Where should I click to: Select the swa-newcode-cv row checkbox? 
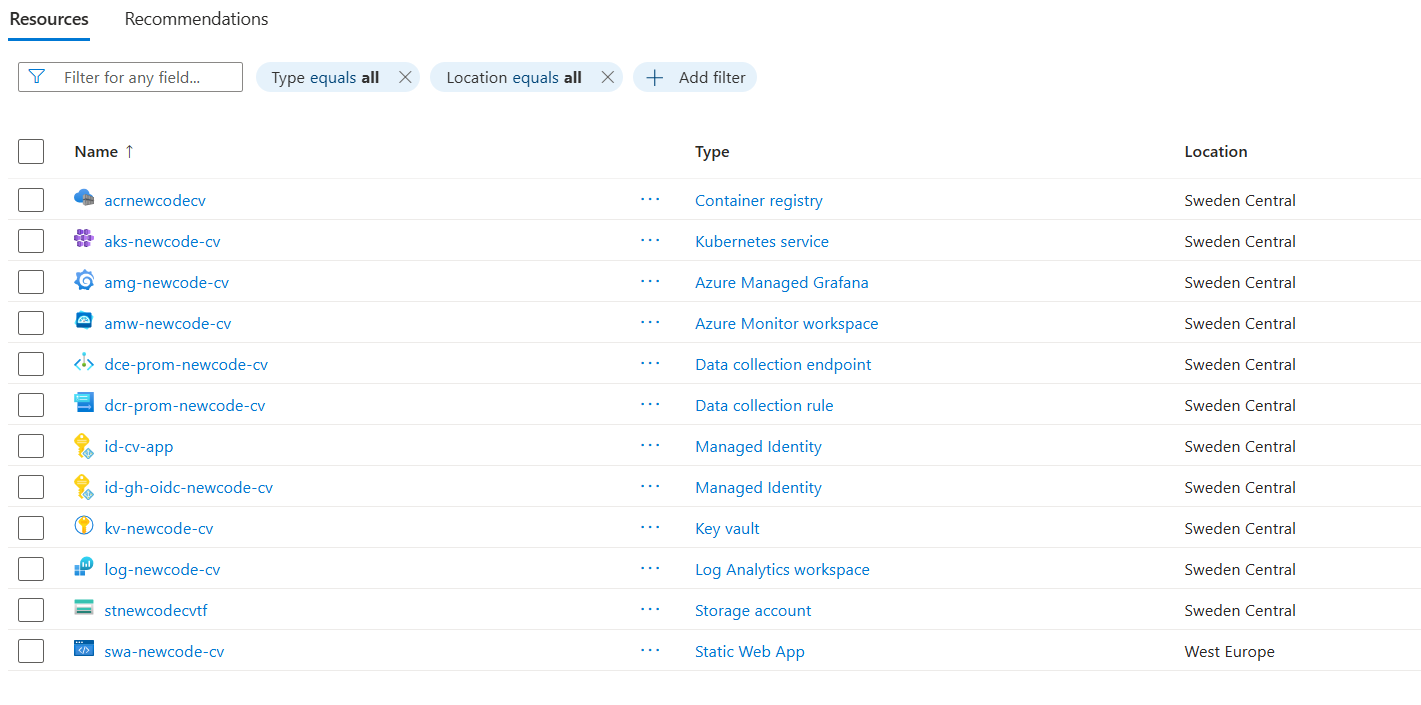(x=31, y=651)
